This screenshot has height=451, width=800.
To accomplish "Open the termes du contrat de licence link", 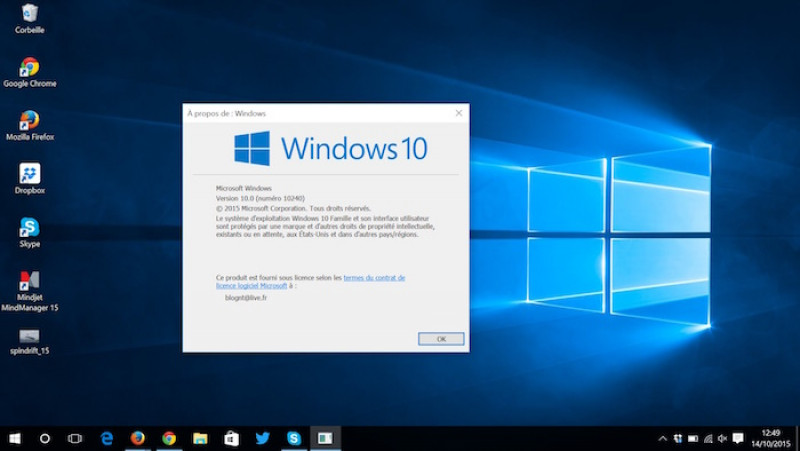I will 310,282.
